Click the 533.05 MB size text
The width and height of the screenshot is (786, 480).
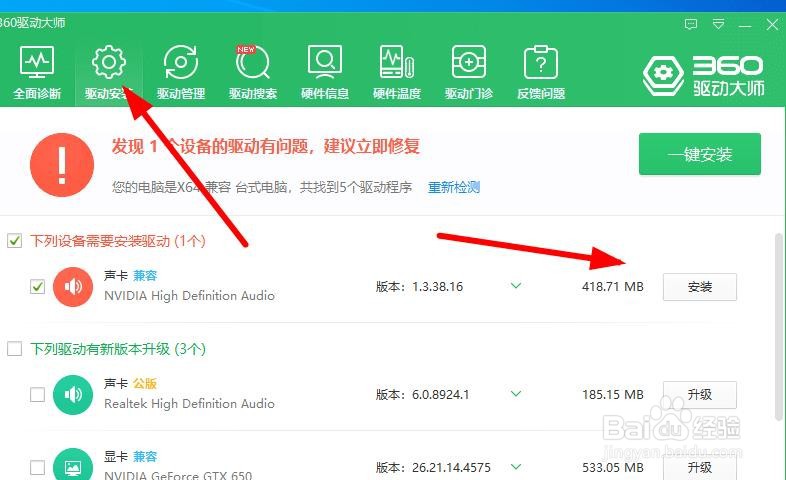point(613,468)
